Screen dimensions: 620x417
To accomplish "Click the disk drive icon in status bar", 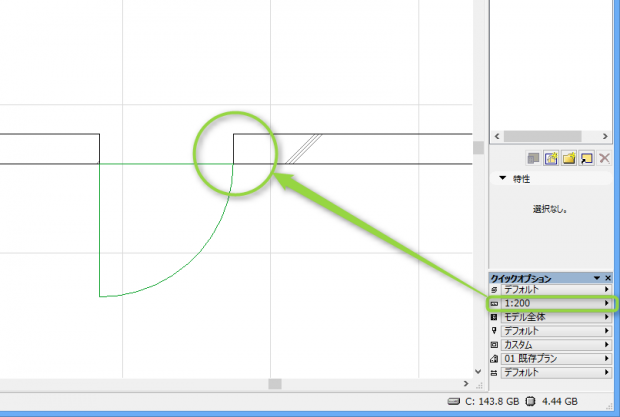I will coord(454,402).
